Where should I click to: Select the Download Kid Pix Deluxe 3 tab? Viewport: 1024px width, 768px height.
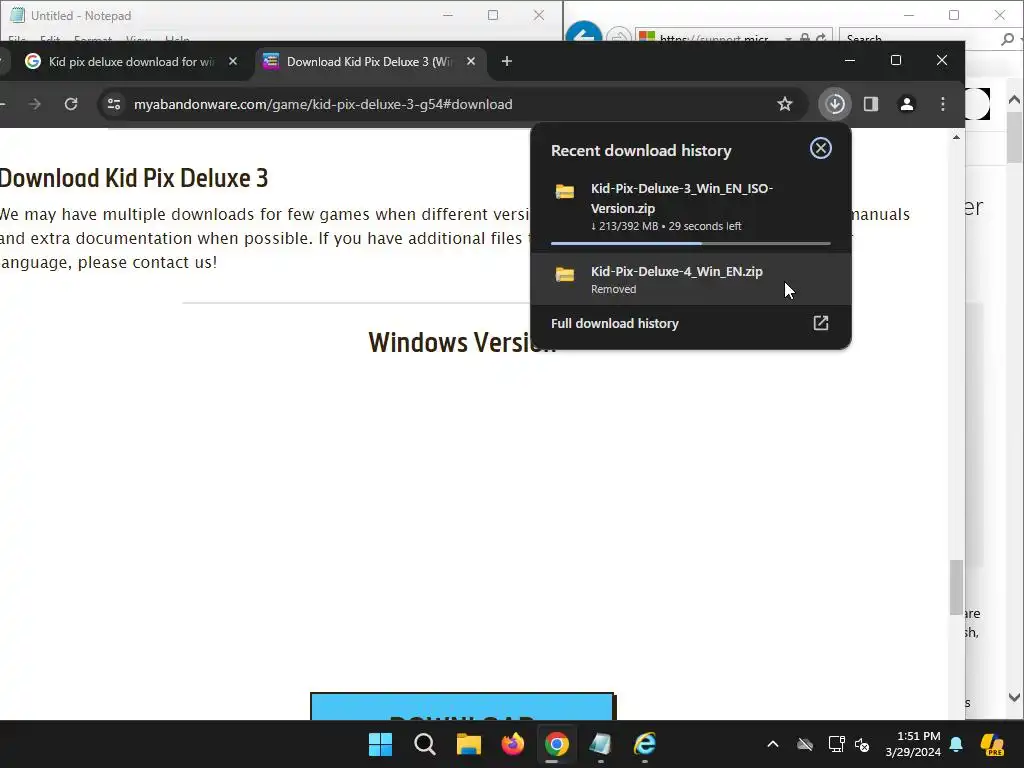(369, 61)
